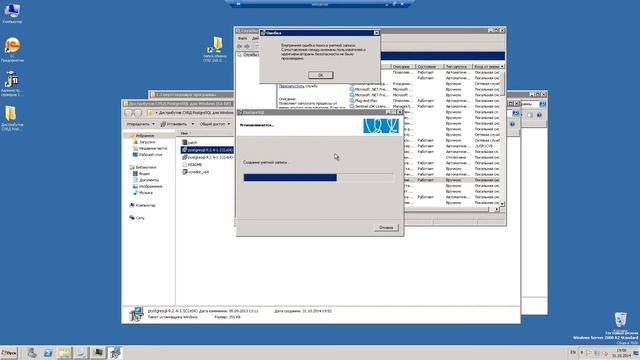Screen dimensions: 640x360
Task: Sort Services by the Вход от имени column
Action: click(x=487, y=67)
